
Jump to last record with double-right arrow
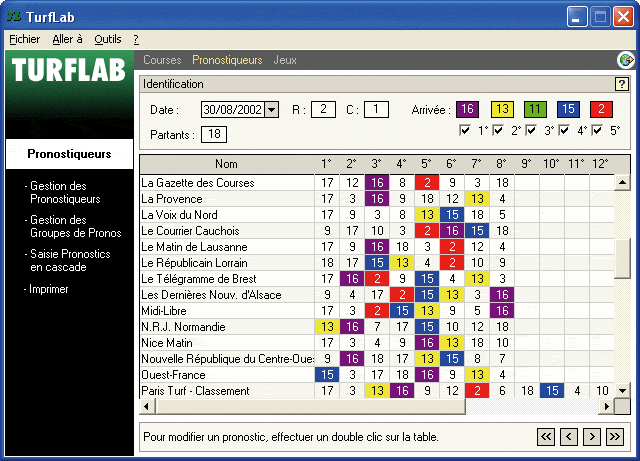point(615,436)
